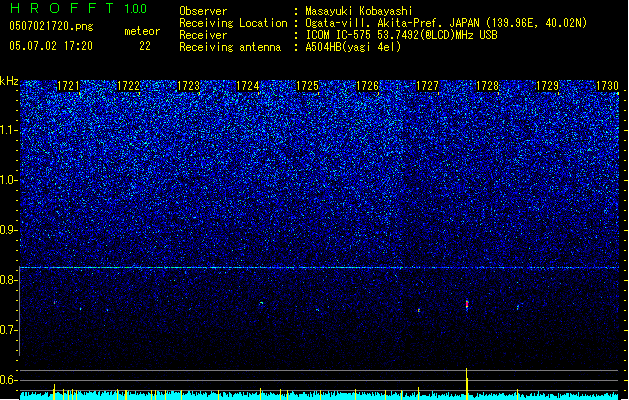Click the 1723 time marker
This screenshot has width=629, height=400.
(x=188, y=86)
